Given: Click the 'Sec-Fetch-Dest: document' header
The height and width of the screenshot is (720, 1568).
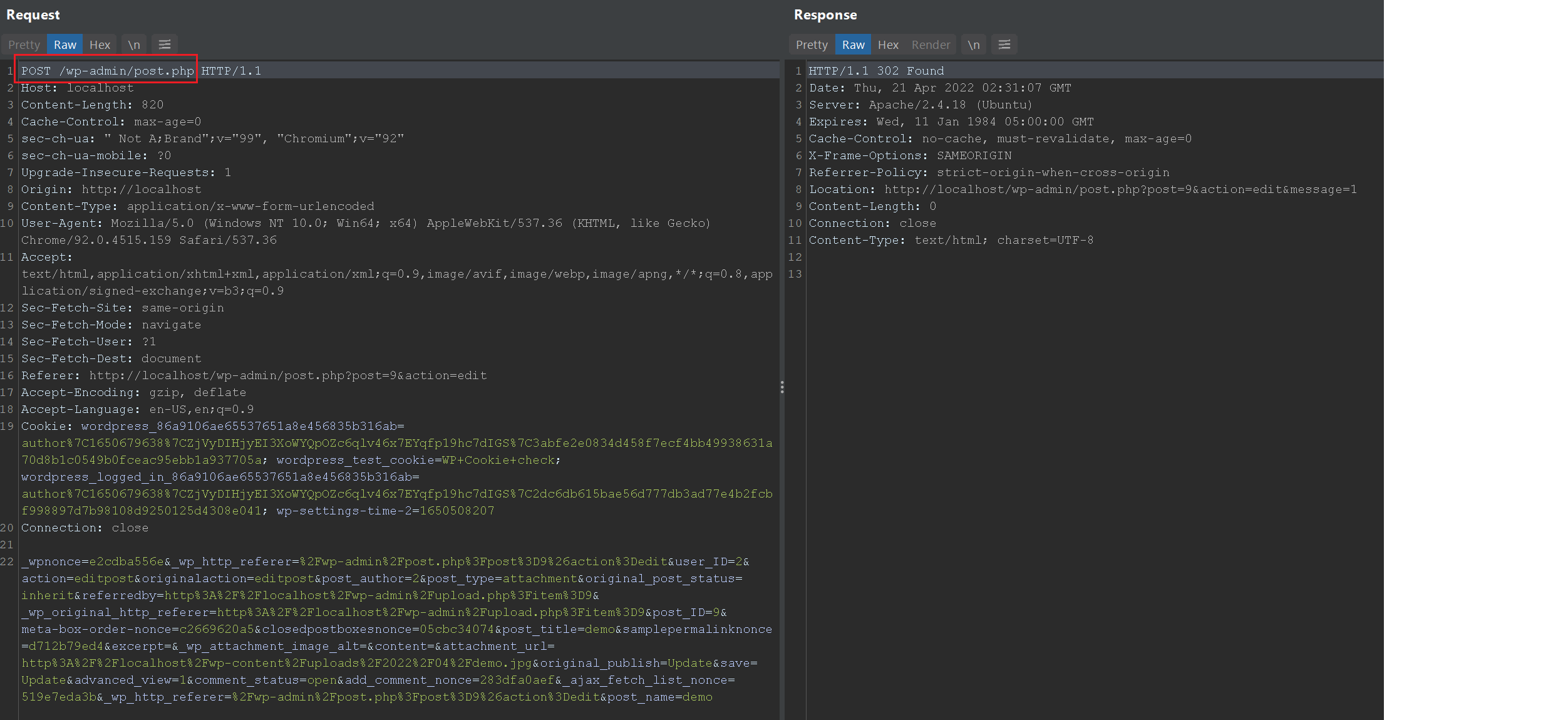Looking at the screenshot, I should [x=111, y=358].
